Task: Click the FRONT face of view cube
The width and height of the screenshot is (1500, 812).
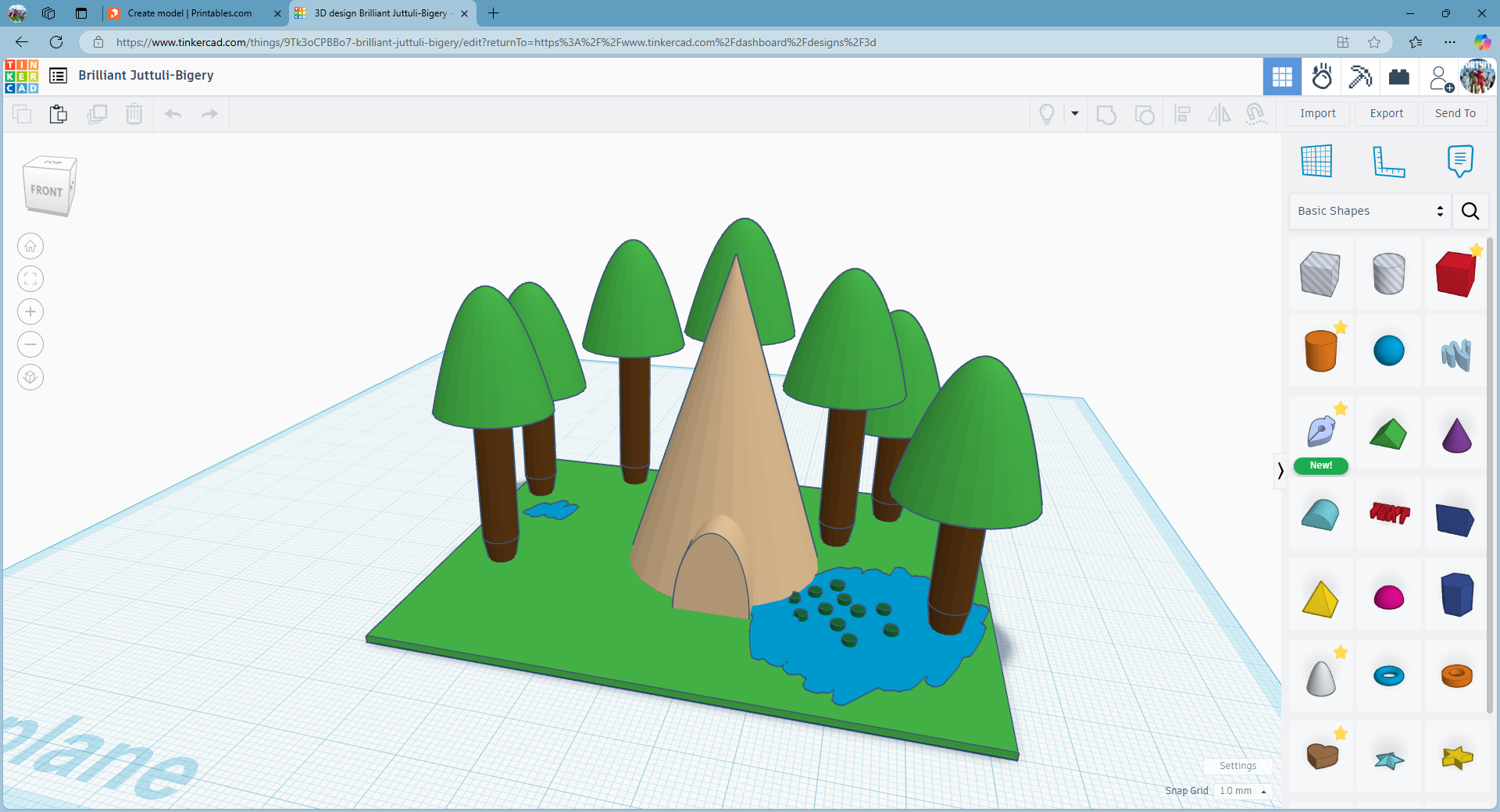Action: [x=46, y=191]
